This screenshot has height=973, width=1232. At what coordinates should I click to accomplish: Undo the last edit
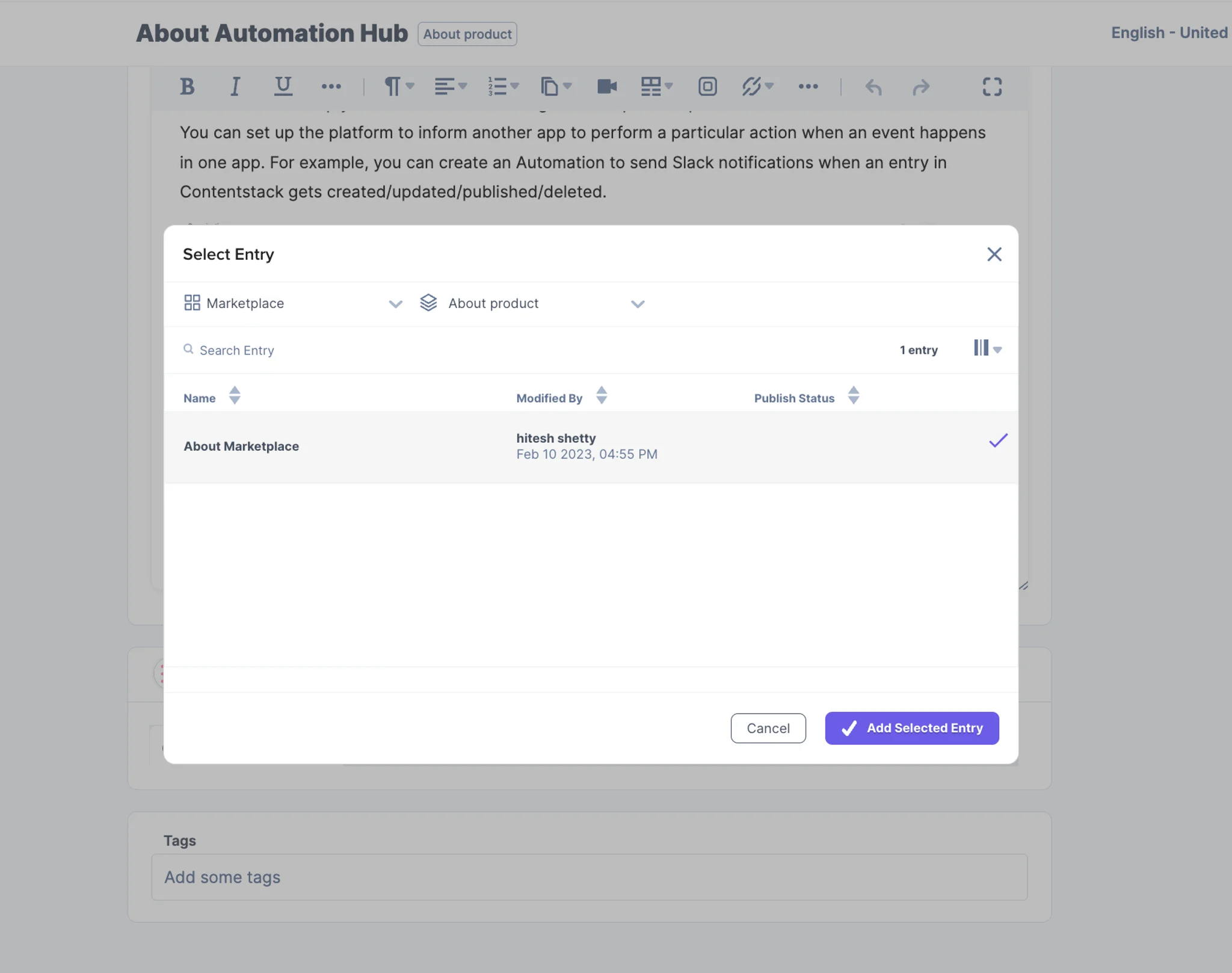(x=873, y=87)
